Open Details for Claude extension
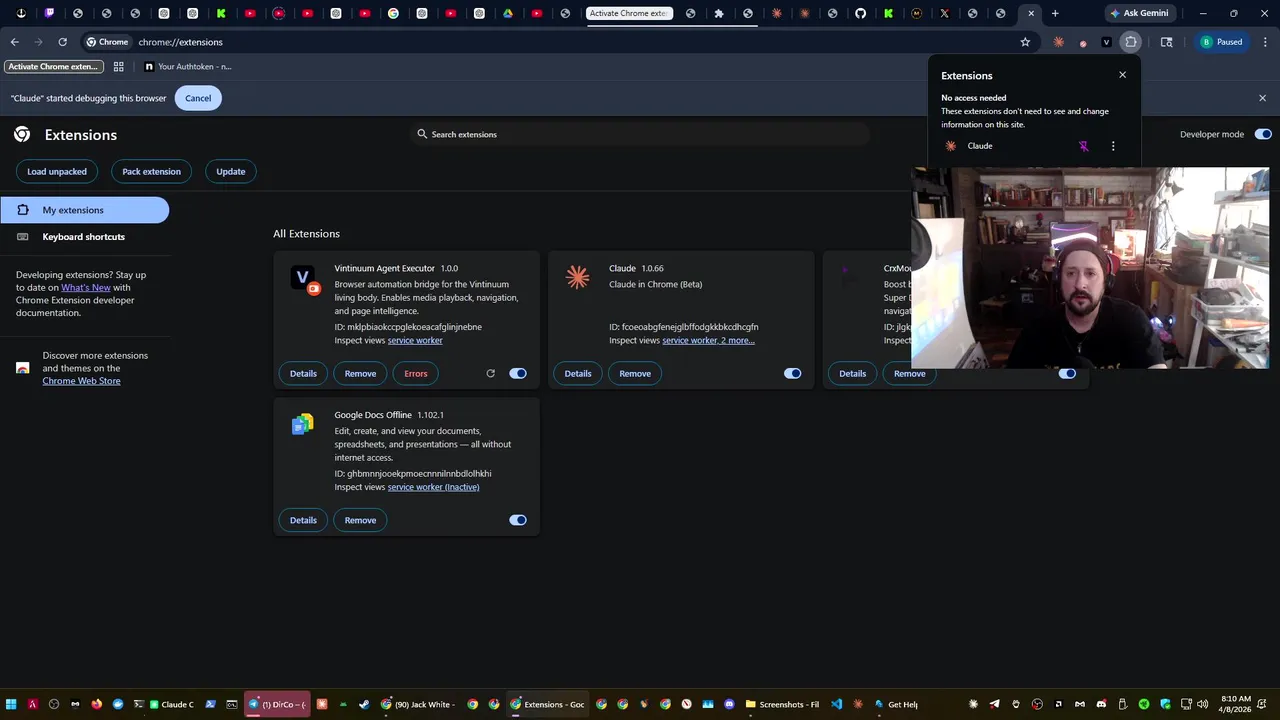The image size is (1280, 720). [x=578, y=373]
